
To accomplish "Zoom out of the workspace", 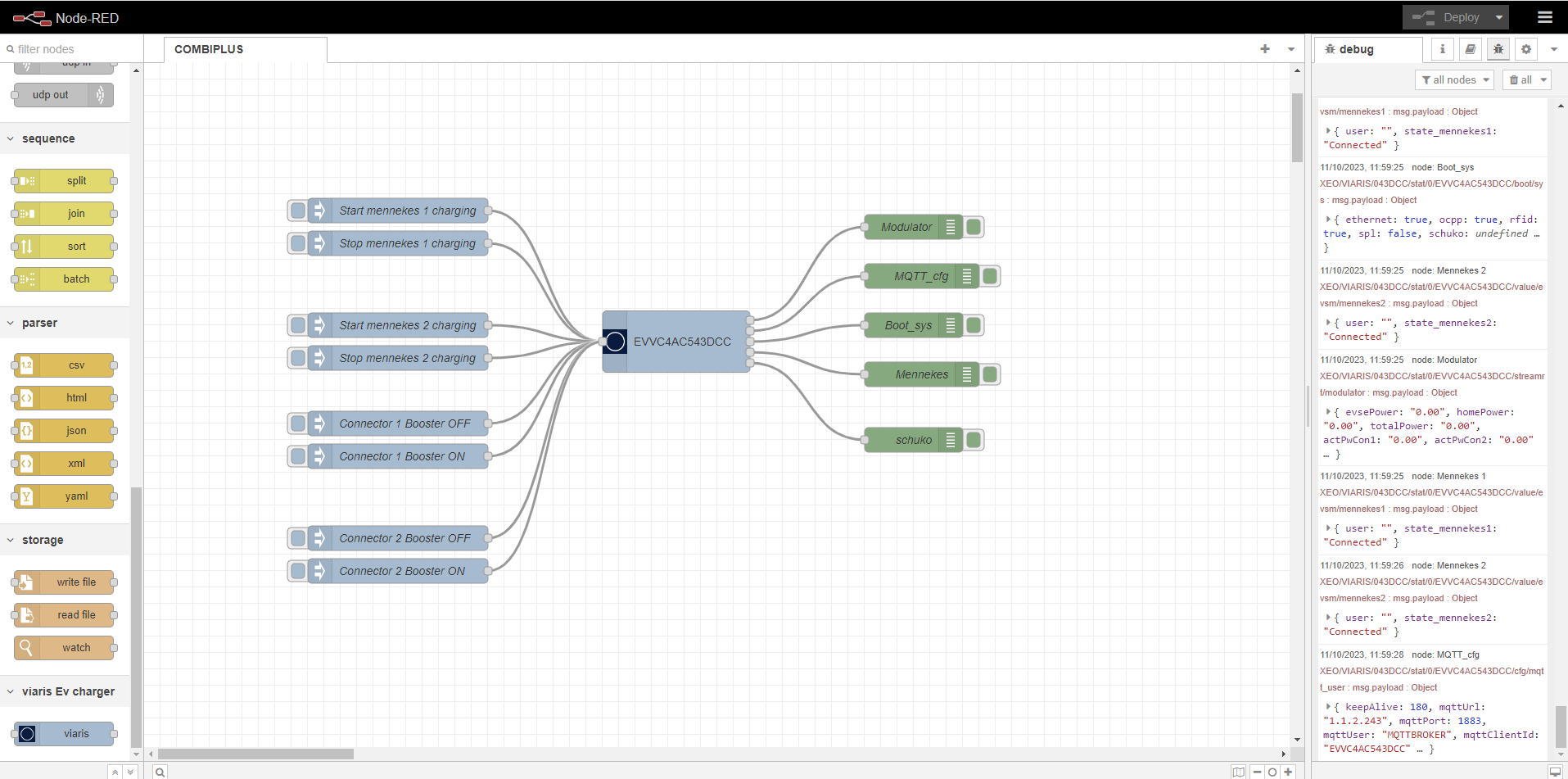I will [1257, 772].
